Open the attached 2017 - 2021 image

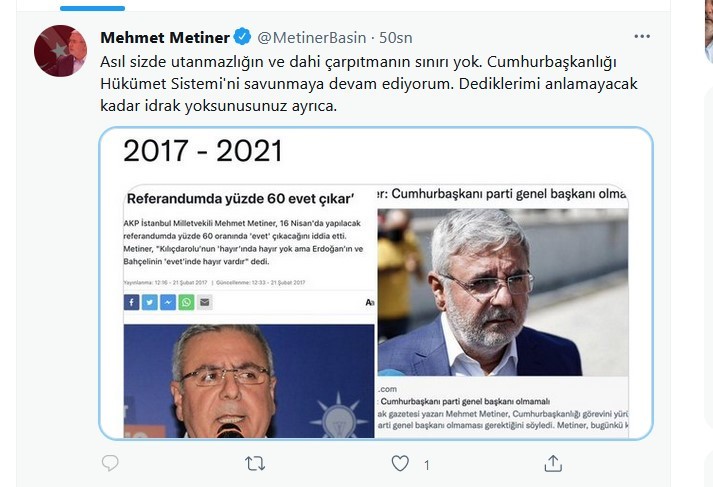376,283
